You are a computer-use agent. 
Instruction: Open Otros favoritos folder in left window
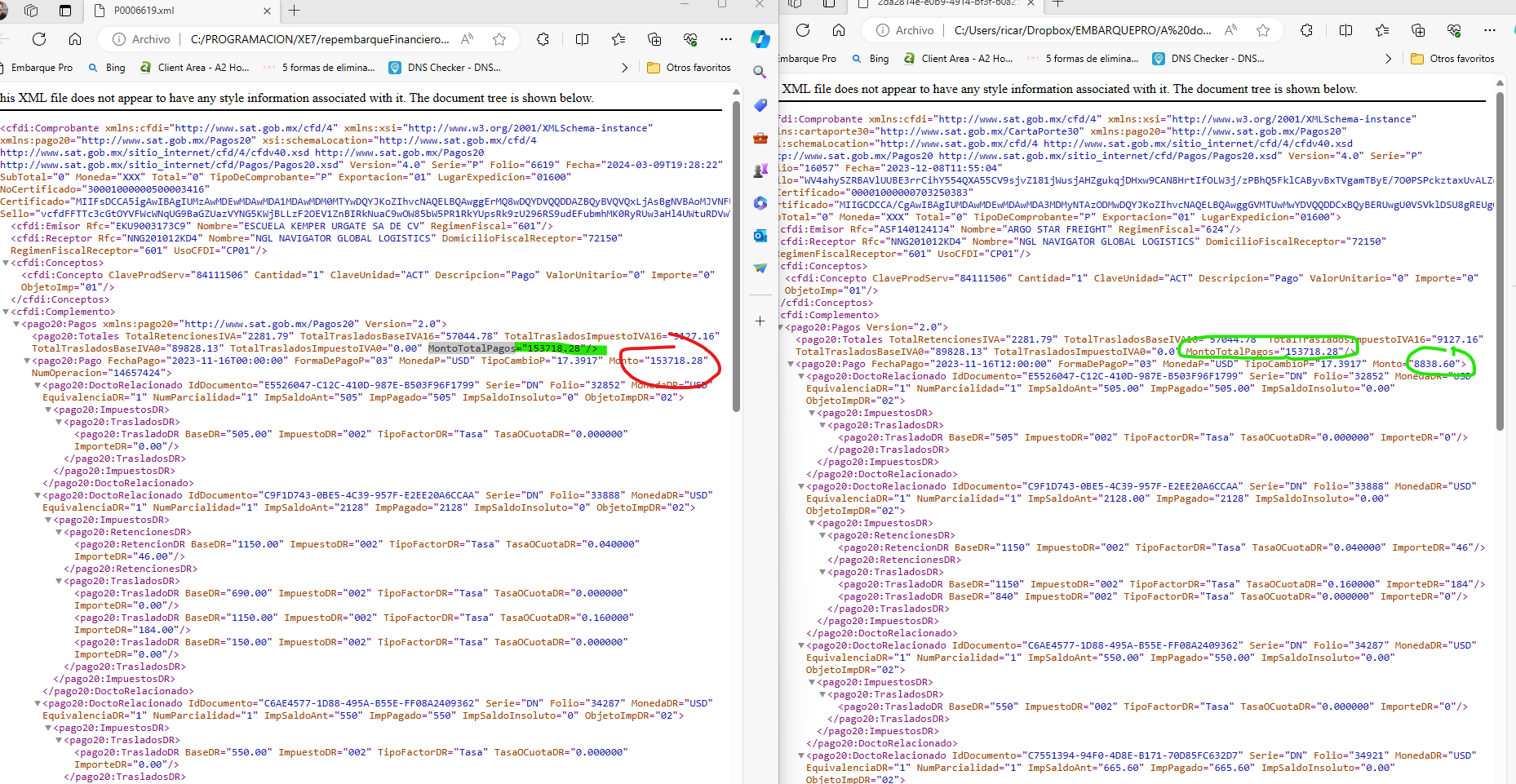[x=689, y=68]
